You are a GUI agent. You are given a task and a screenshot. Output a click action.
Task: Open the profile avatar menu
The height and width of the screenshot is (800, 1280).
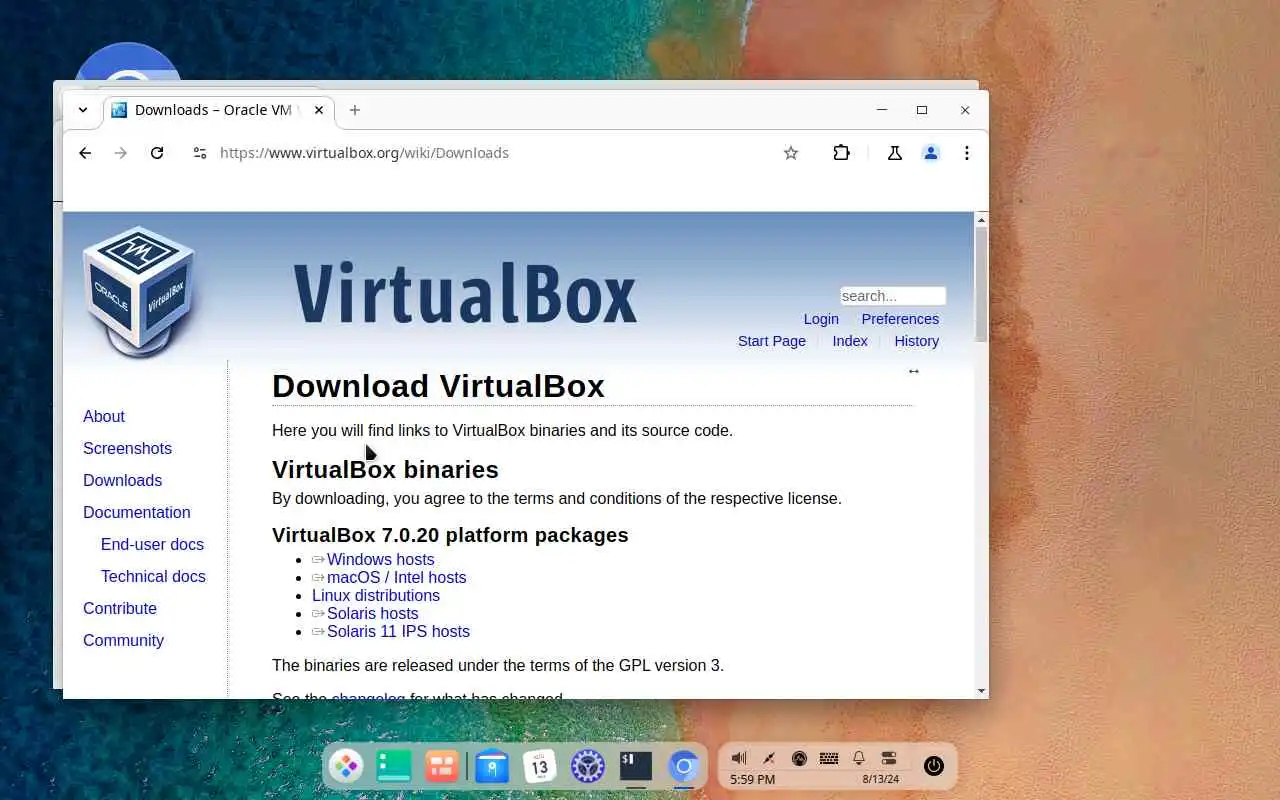click(x=931, y=153)
